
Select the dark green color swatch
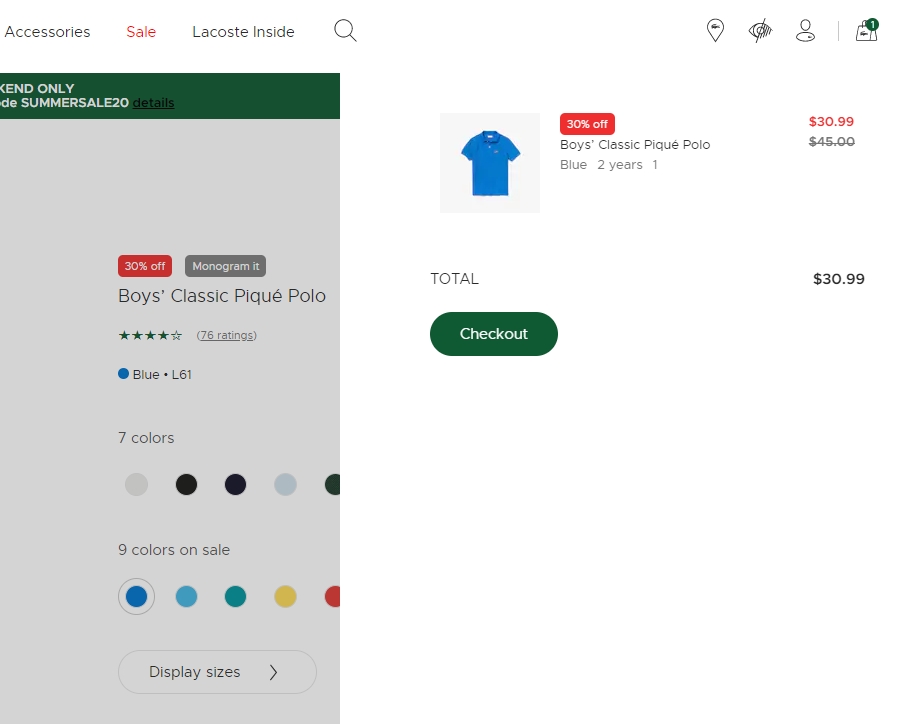pos(333,484)
